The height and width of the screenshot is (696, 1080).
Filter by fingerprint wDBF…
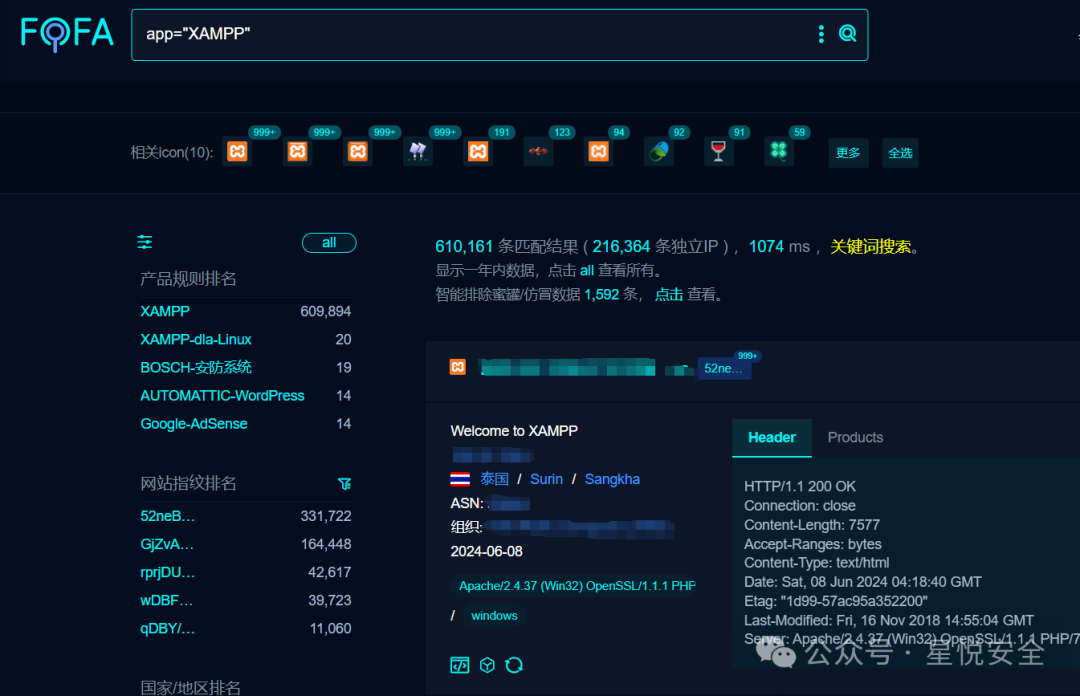point(167,601)
